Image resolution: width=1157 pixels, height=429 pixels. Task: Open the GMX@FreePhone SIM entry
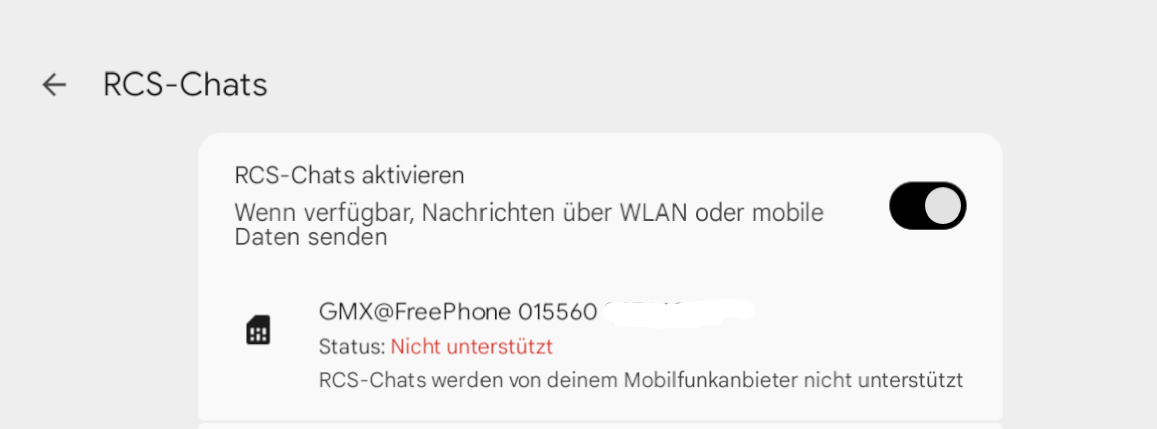[x=600, y=346]
